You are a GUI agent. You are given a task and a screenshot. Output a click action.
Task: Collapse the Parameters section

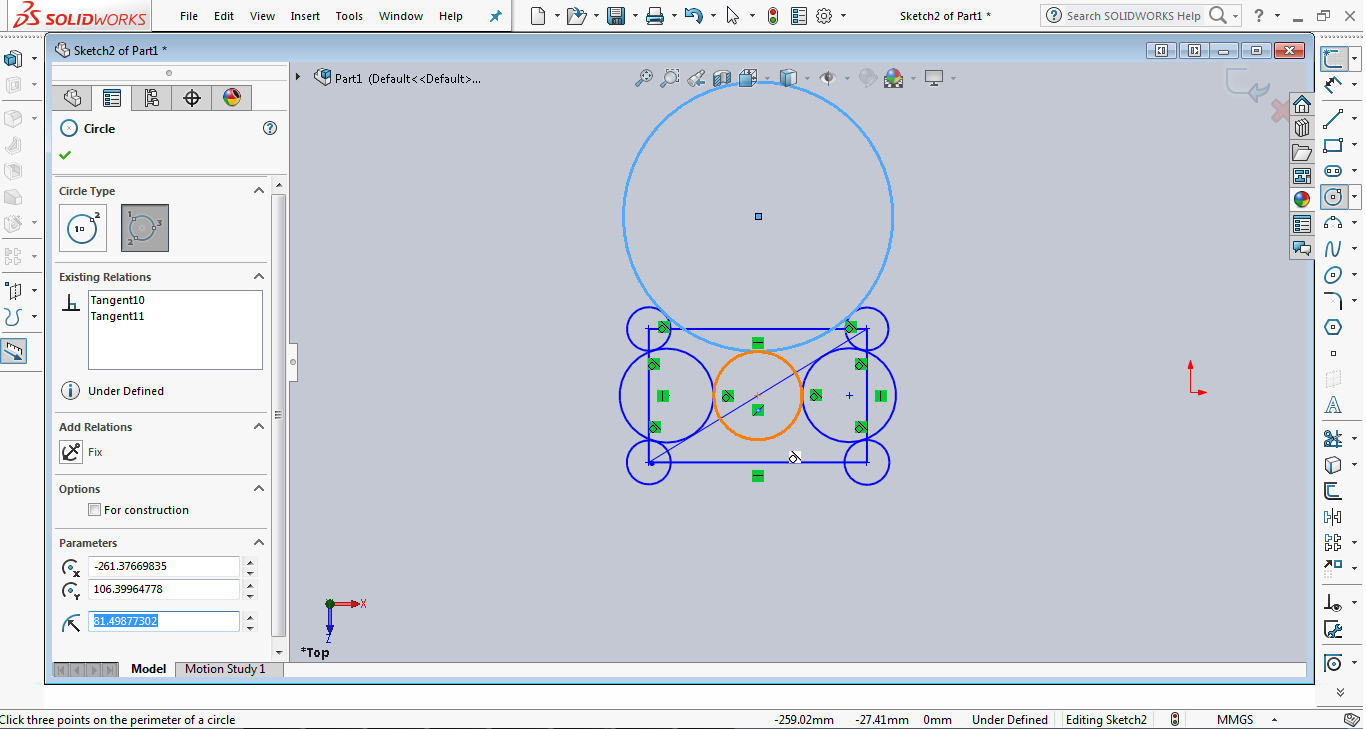(x=259, y=543)
